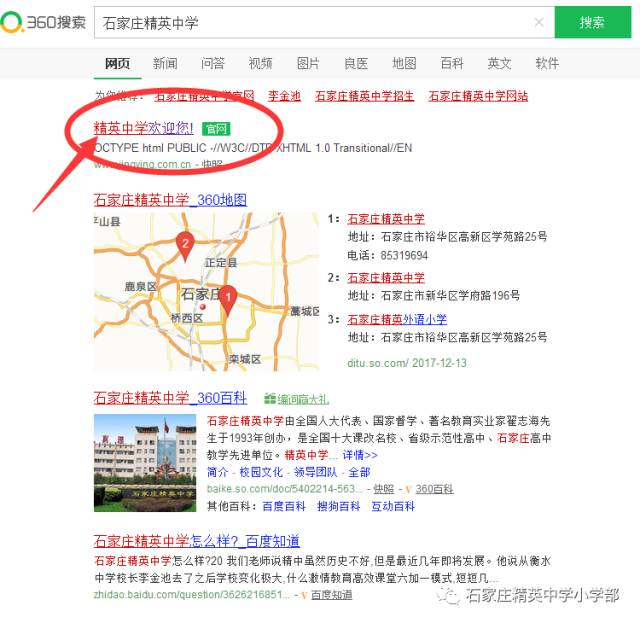Screen dimensions: 640x623
Task: Open the 英文 tab
Action: tap(500, 63)
